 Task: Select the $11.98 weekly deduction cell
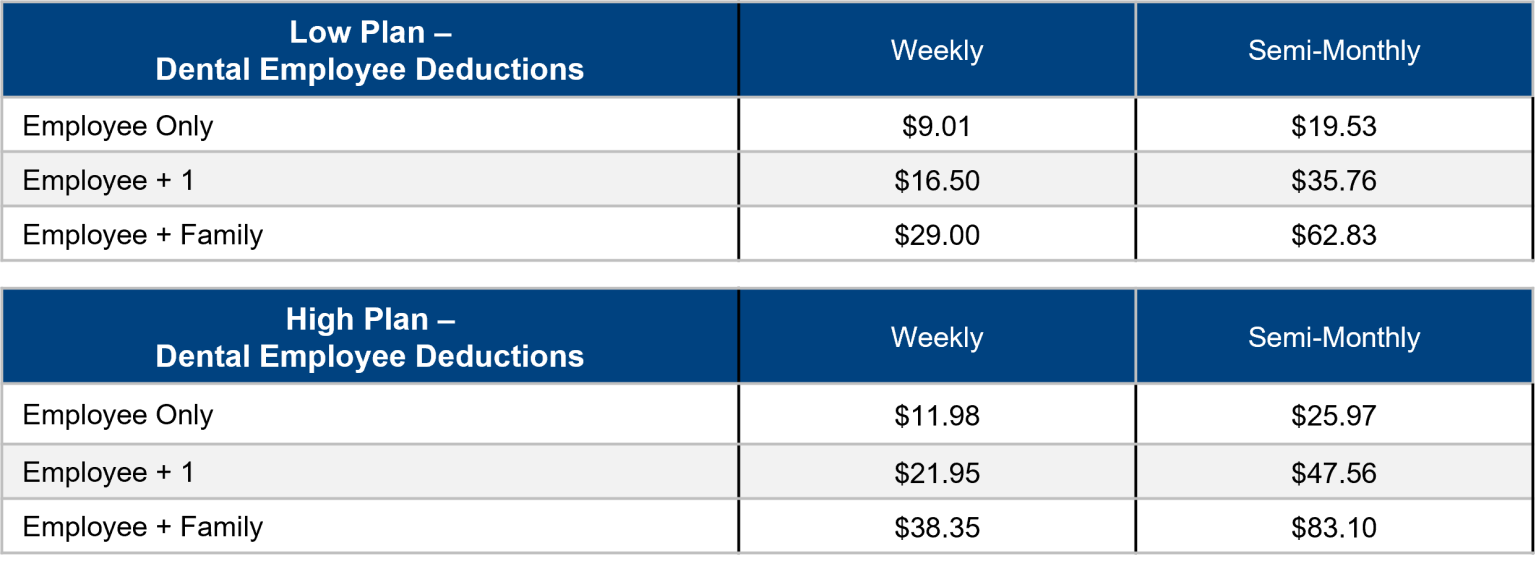tap(937, 415)
